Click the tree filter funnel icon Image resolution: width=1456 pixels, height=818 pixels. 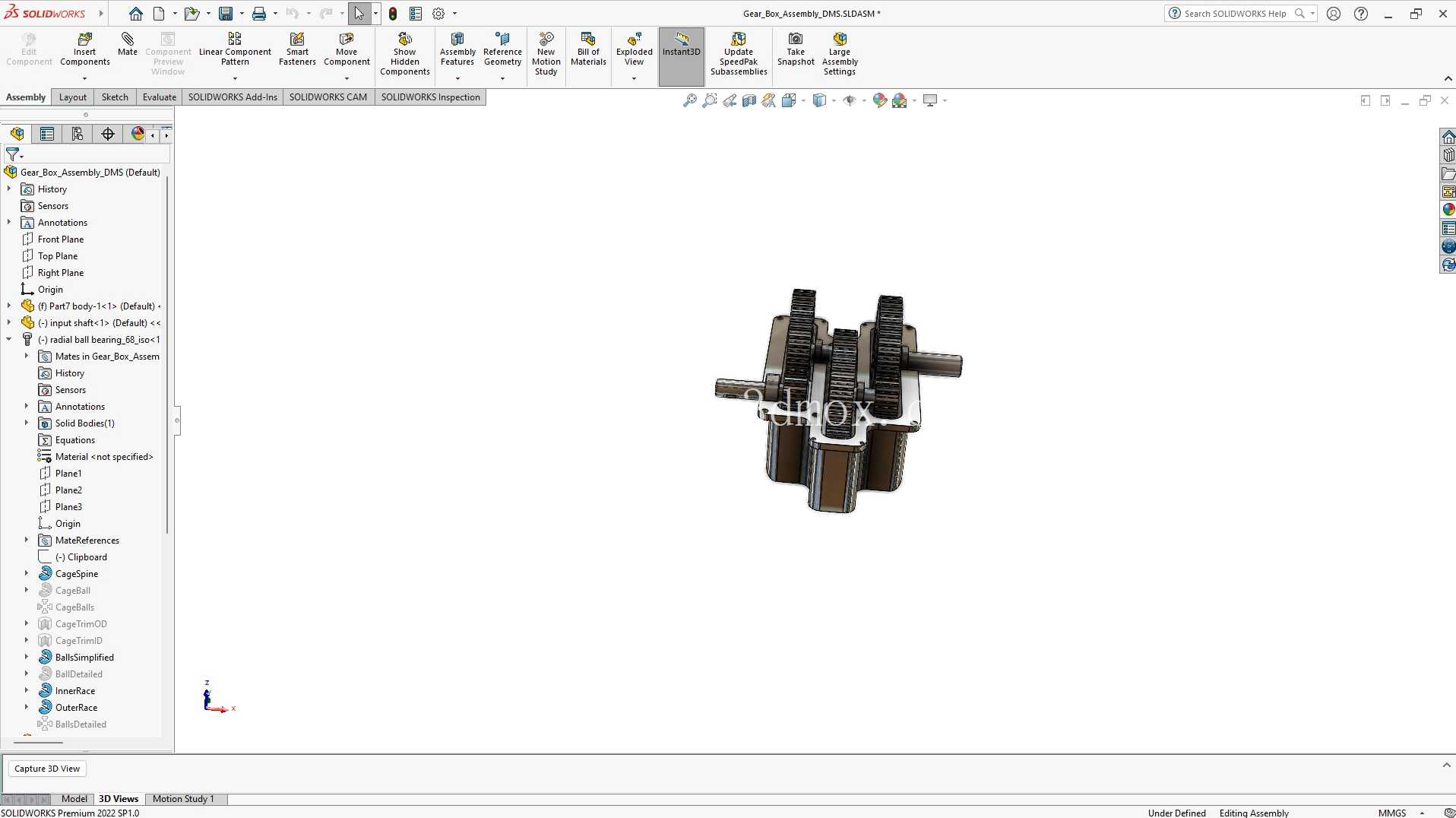tap(12, 154)
